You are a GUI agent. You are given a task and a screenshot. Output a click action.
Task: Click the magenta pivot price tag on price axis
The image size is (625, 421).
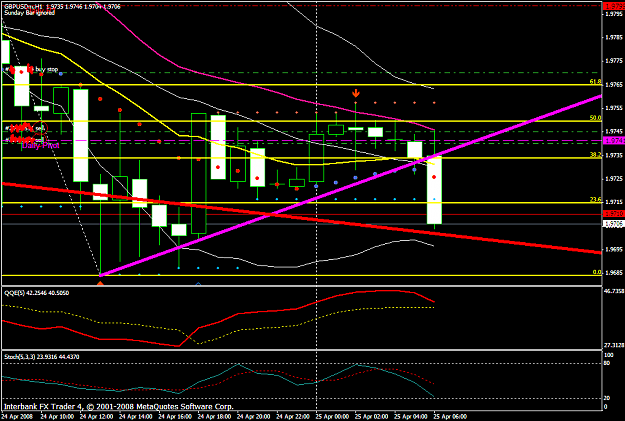point(614,140)
